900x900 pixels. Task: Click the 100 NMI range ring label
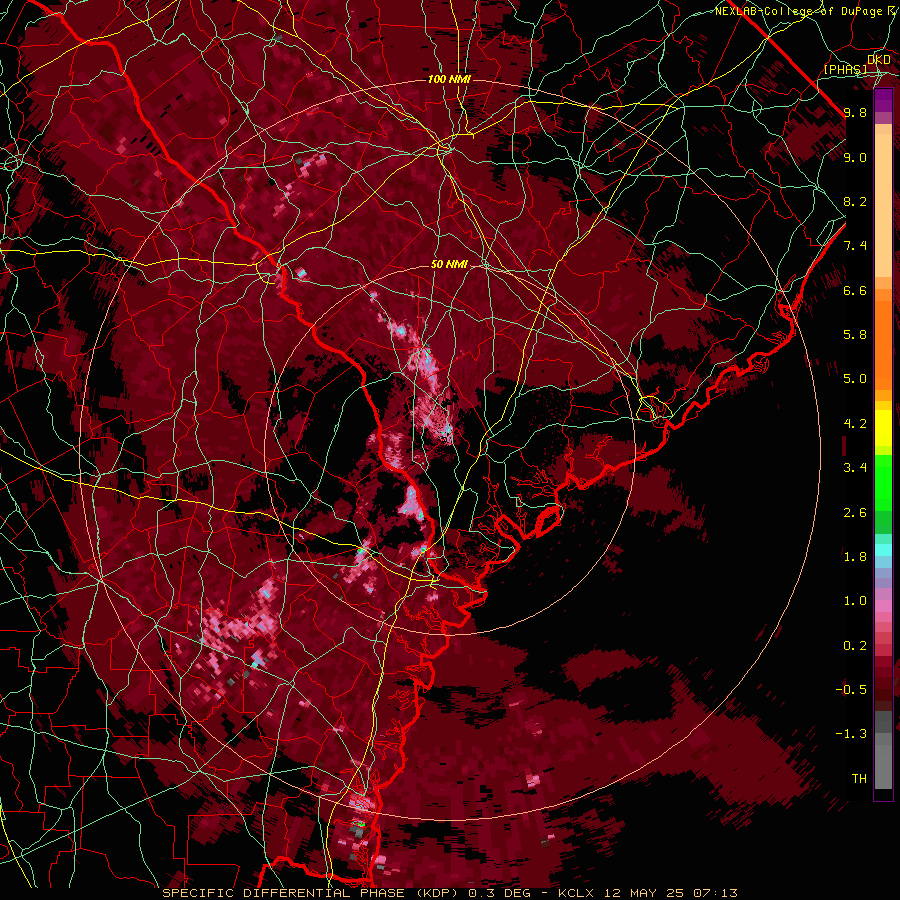[449, 79]
